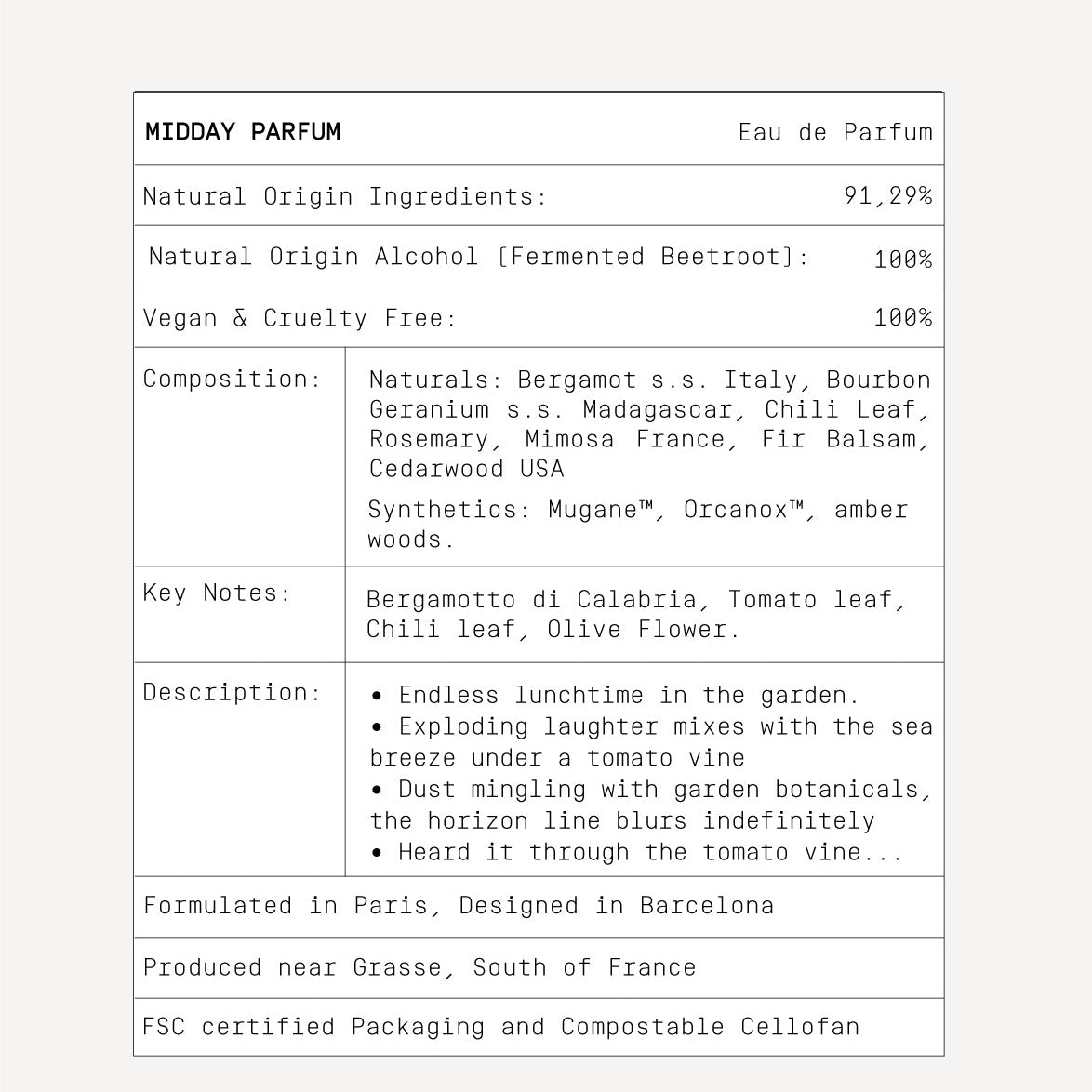Viewport: 1092px width, 1092px height.
Task: Click the Exploding laughter description bullet
Action: point(650,741)
